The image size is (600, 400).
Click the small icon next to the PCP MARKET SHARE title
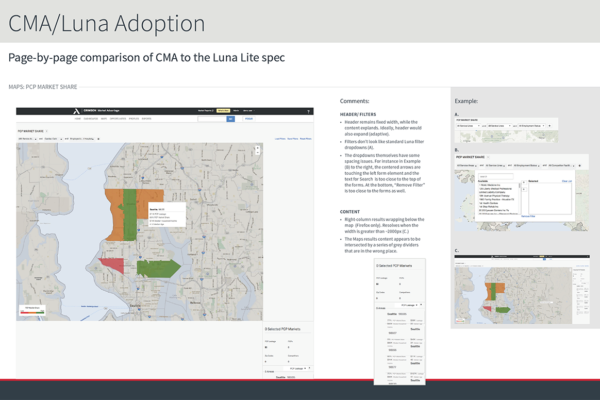pos(47,131)
